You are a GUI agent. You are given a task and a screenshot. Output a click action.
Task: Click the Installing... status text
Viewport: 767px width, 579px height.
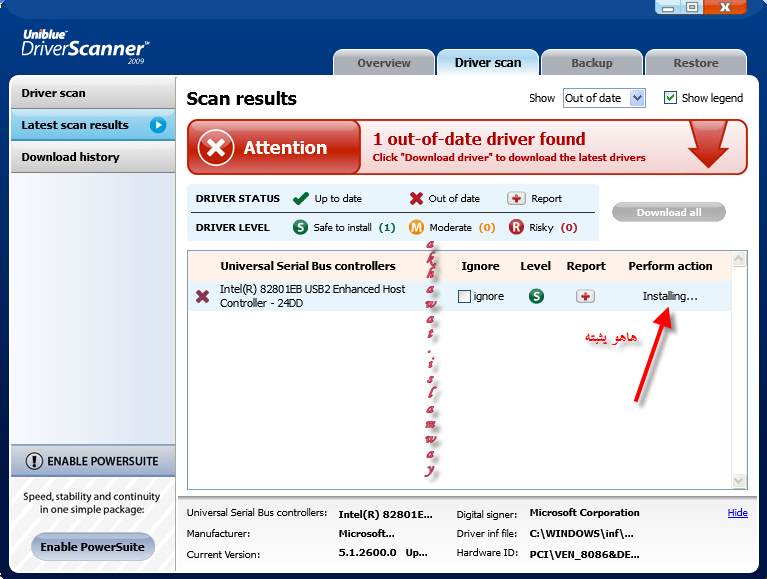(x=670, y=296)
